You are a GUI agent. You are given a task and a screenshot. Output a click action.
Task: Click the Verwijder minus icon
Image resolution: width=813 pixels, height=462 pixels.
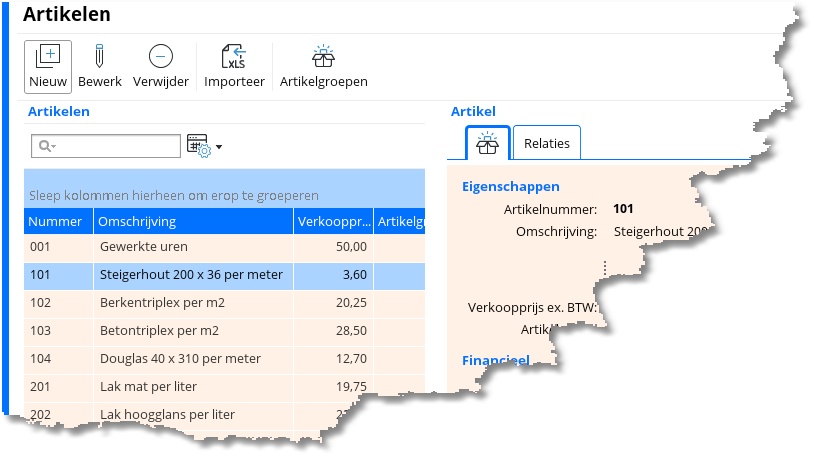pos(160,57)
